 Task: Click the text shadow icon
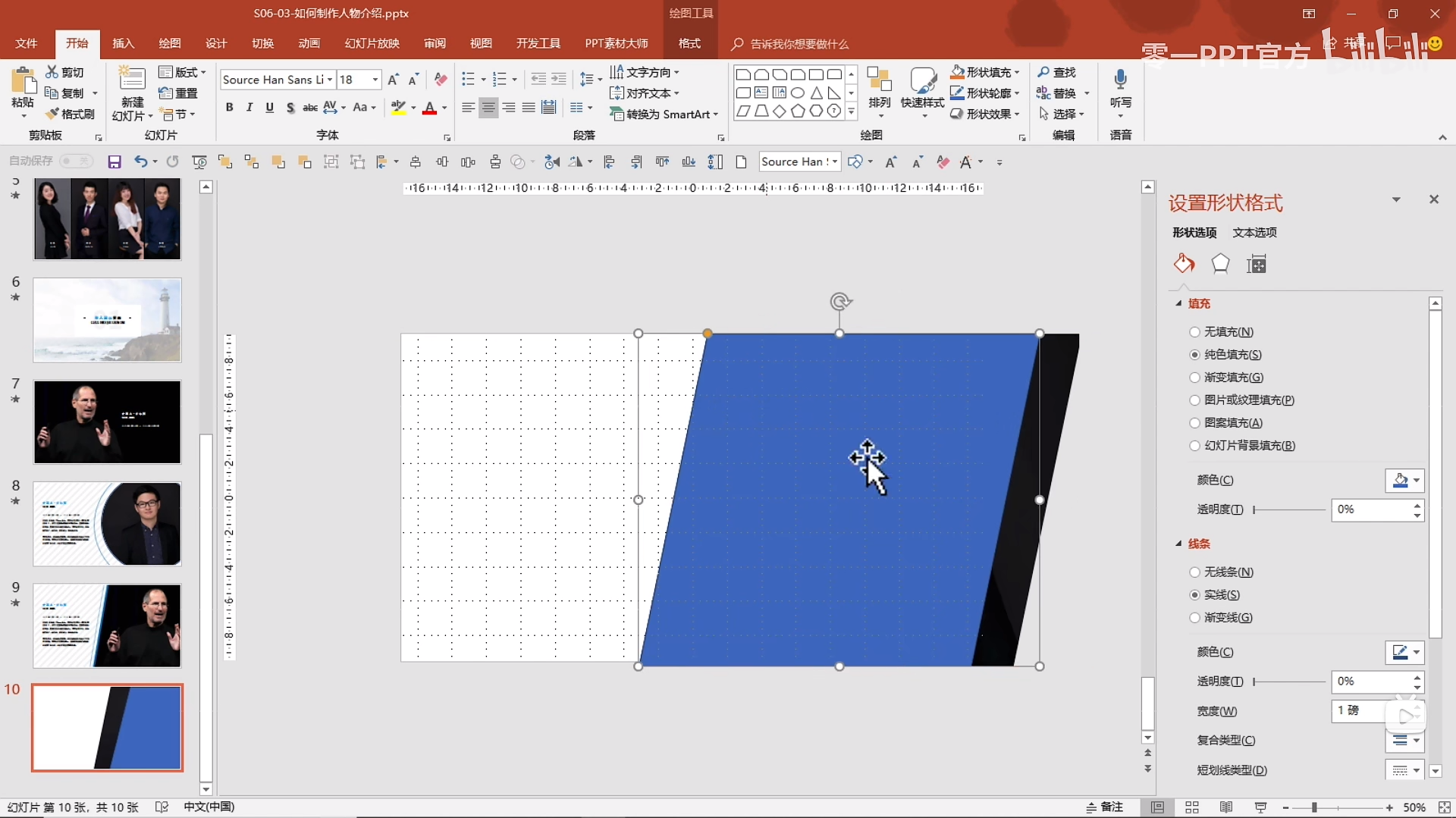(290, 108)
